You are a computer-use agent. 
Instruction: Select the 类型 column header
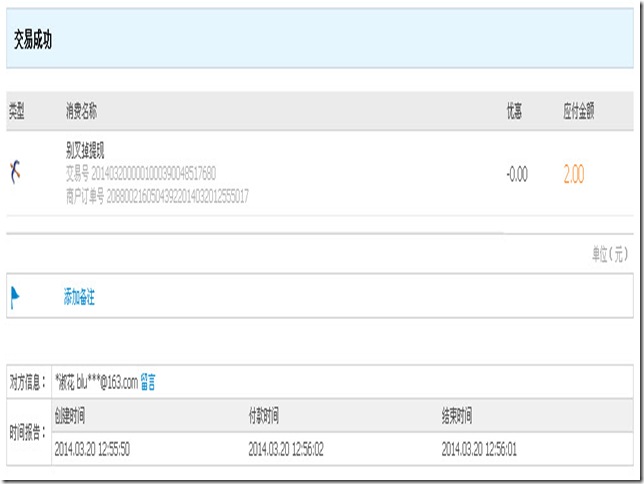pyautogui.click(x=17, y=111)
